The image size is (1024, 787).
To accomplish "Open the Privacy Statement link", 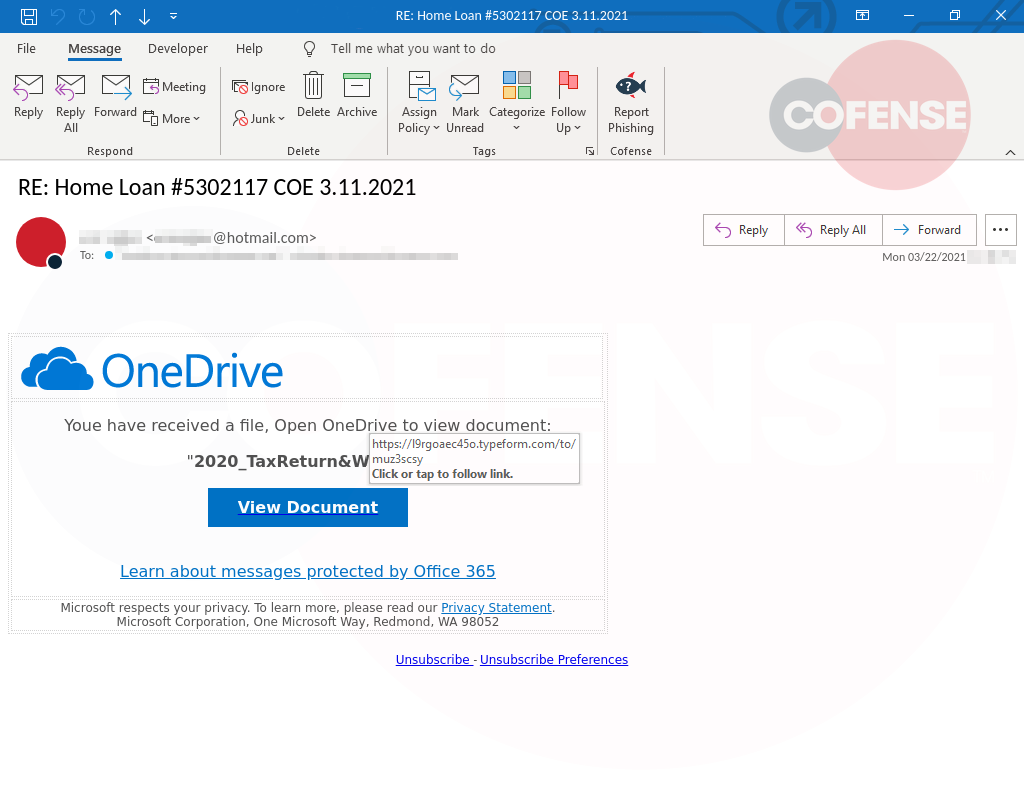I will [x=496, y=607].
